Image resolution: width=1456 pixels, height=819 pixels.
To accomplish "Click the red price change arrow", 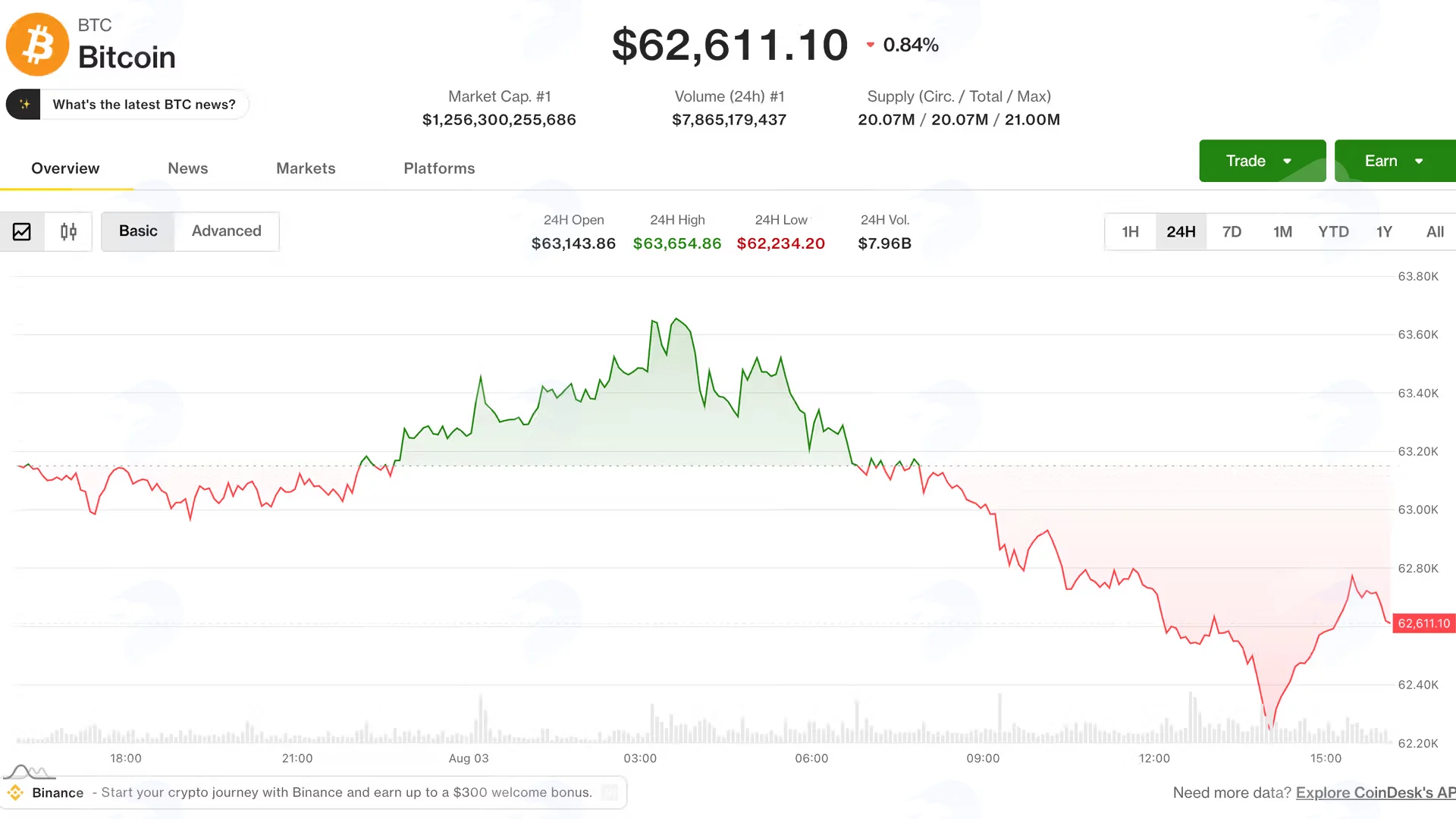I will click(871, 45).
